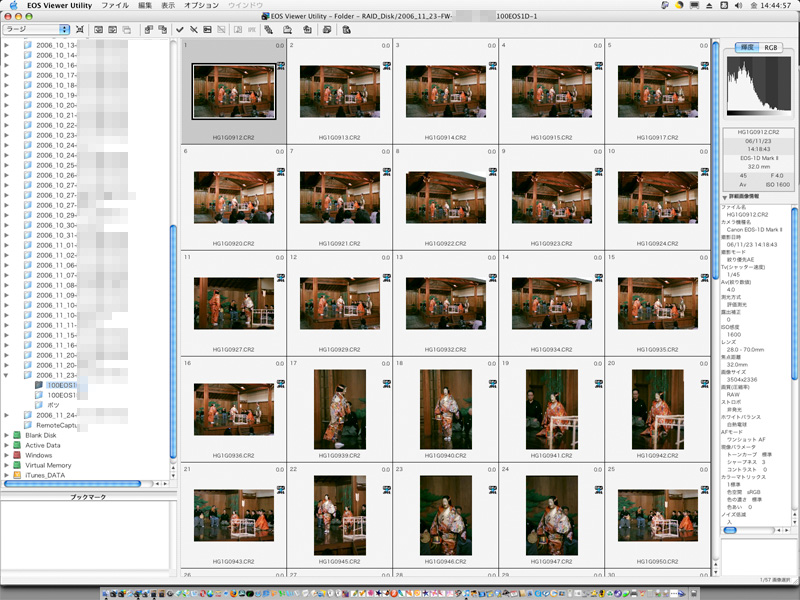This screenshot has height=600, width=800.
Task: Click the eject icon in the menu bar
Action: (x=709, y=5)
